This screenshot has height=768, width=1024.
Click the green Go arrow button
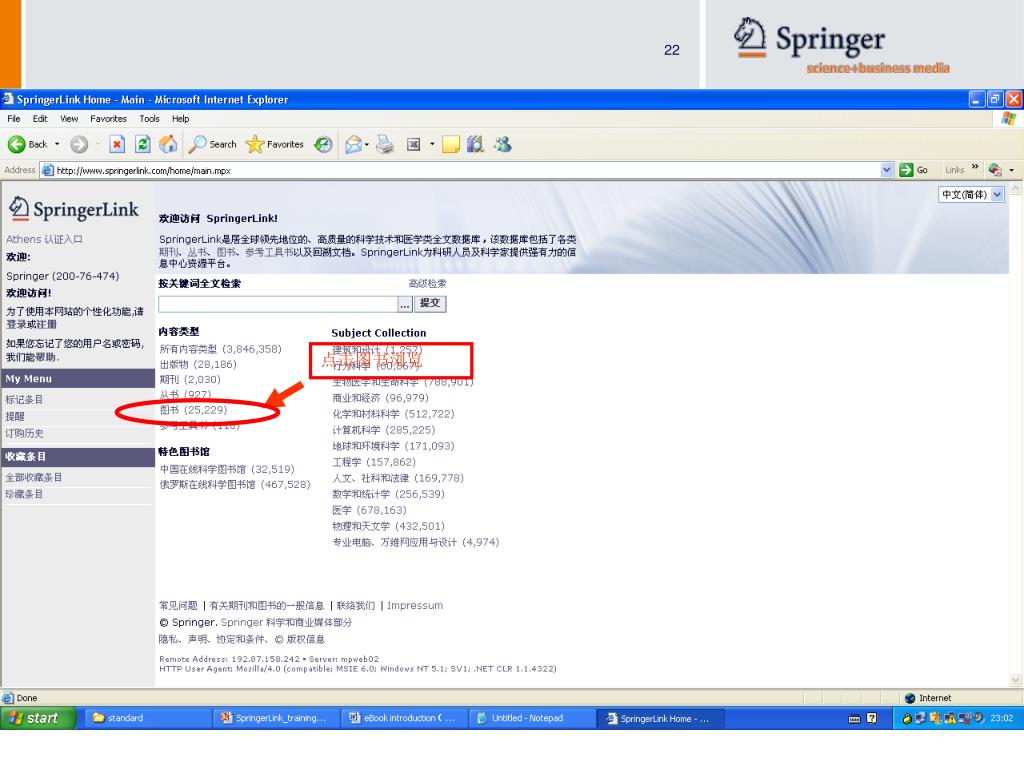tap(906, 170)
